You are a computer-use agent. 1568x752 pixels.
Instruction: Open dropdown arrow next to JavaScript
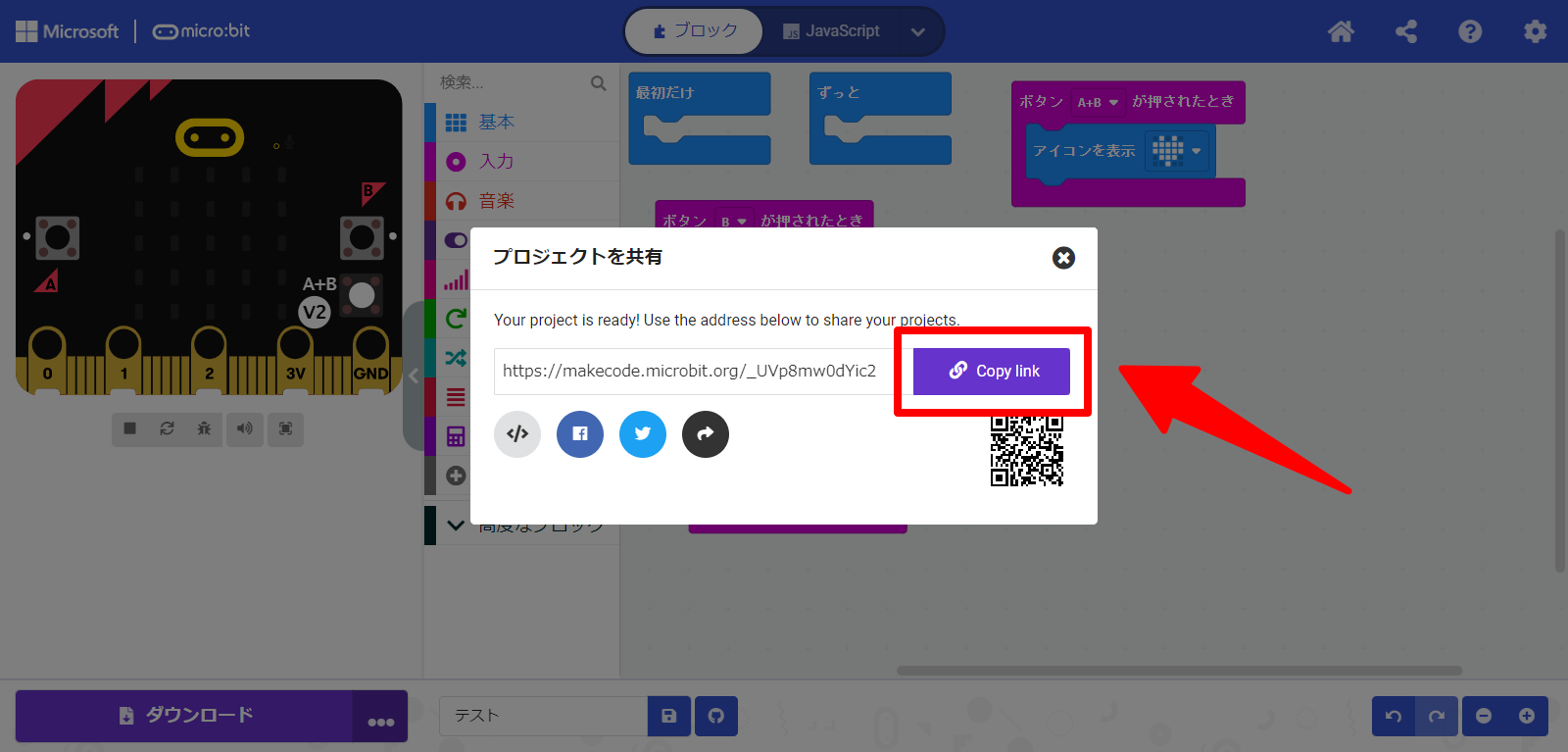coord(918,31)
